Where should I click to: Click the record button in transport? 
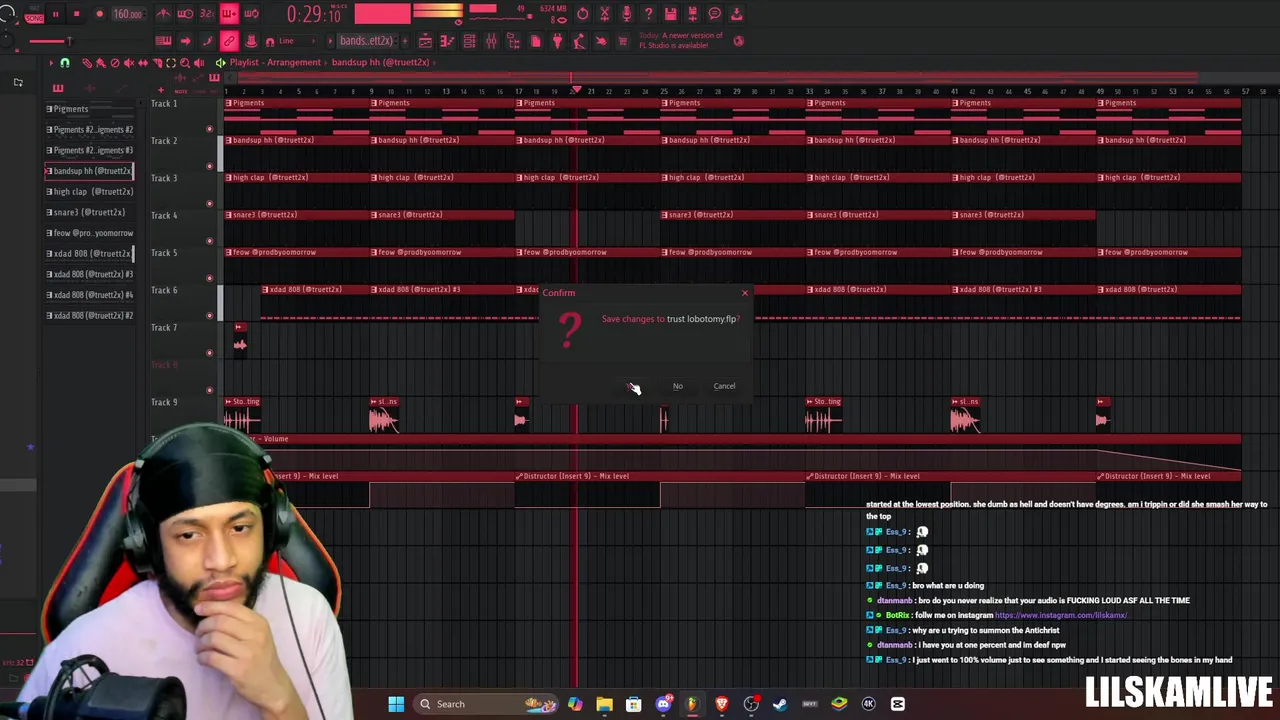point(99,14)
